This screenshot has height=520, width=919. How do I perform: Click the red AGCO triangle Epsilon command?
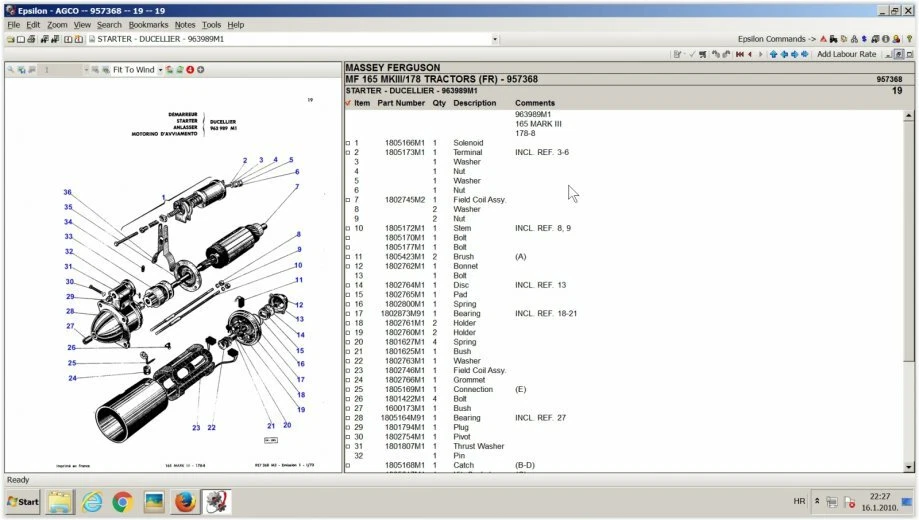tap(823, 39)
